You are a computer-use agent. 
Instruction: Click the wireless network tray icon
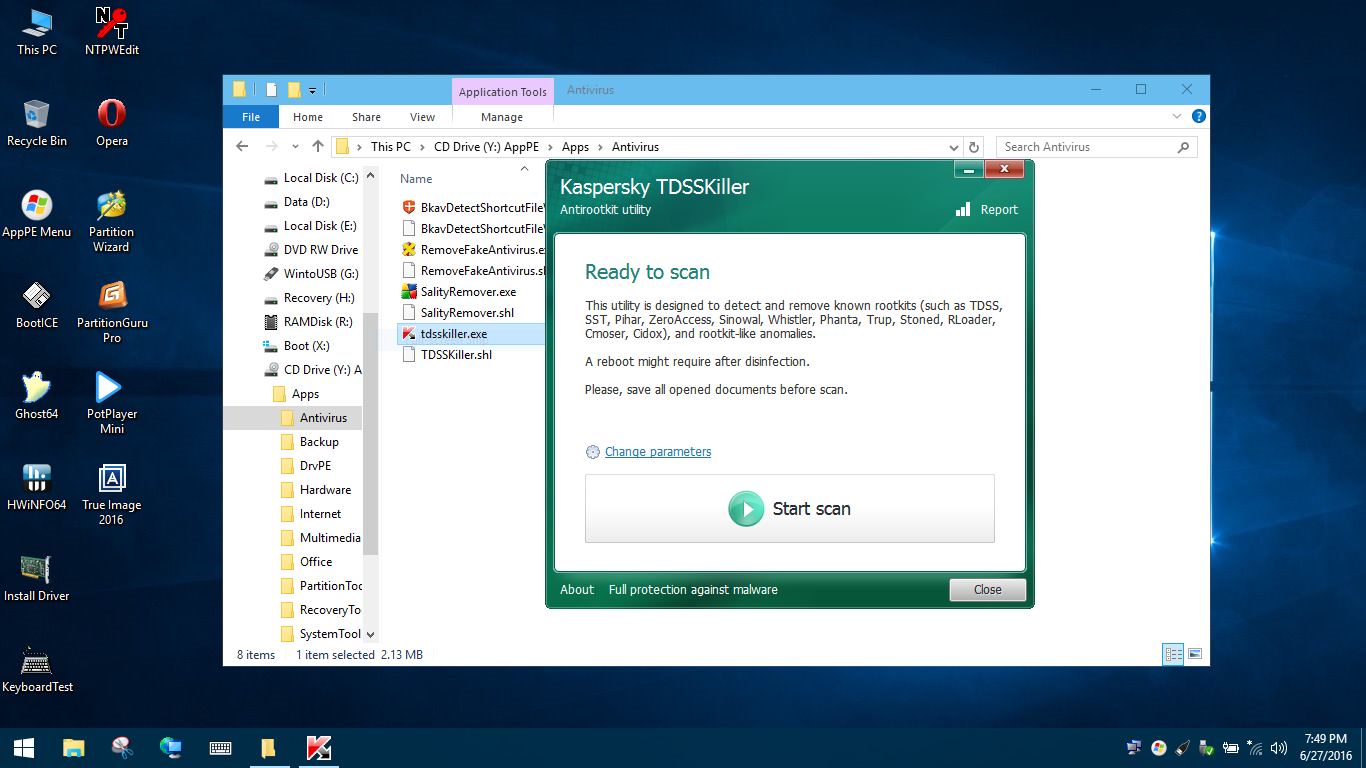pos(1255,748)
